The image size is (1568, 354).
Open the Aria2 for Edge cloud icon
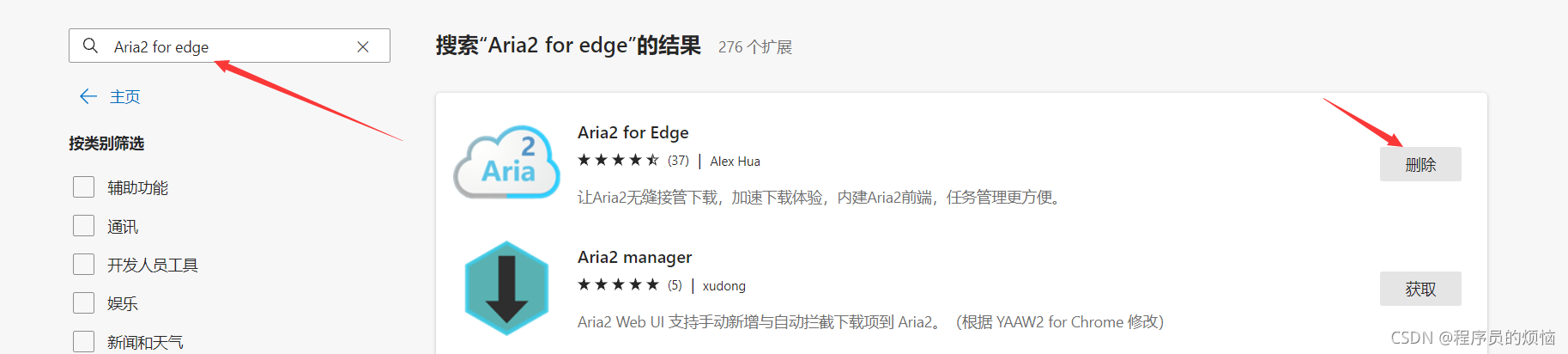(x=506, y=163)
